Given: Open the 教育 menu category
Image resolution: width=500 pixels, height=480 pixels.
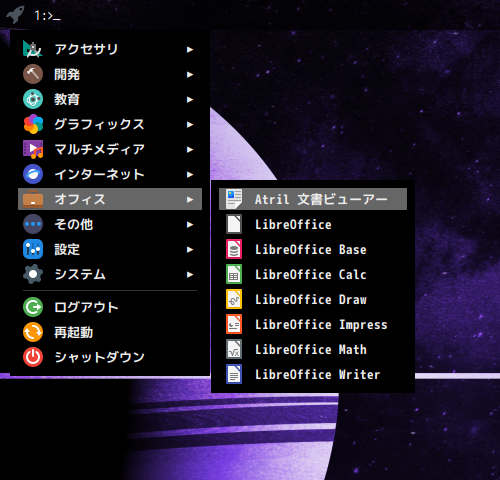Looking at the screenshot, I should 110,99.
